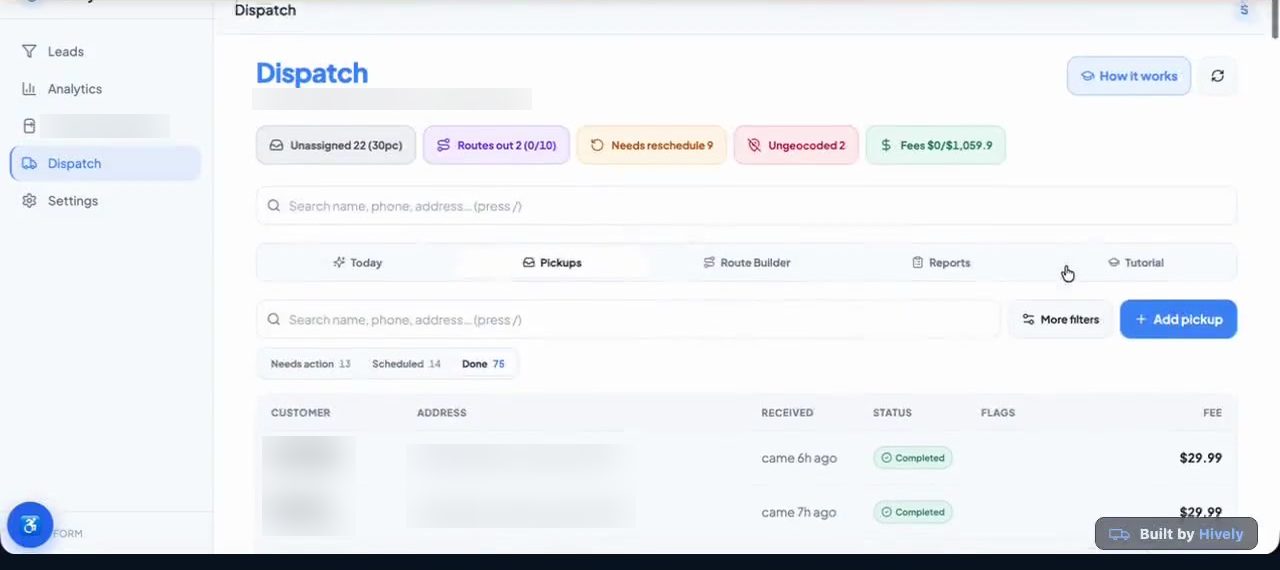Click the Dispatch truck icon
The height and width of the screenshot is (570, 1280).
point(29,163)
